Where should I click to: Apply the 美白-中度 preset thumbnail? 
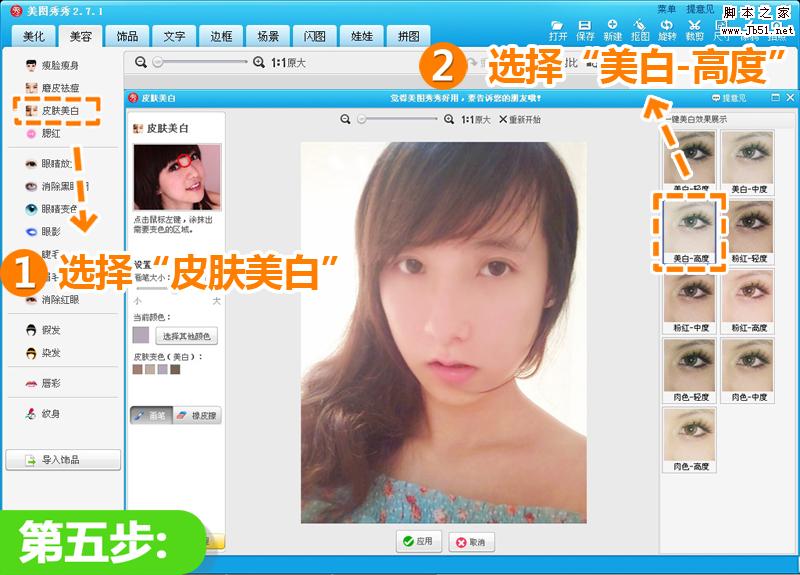[x=748, y=162]
